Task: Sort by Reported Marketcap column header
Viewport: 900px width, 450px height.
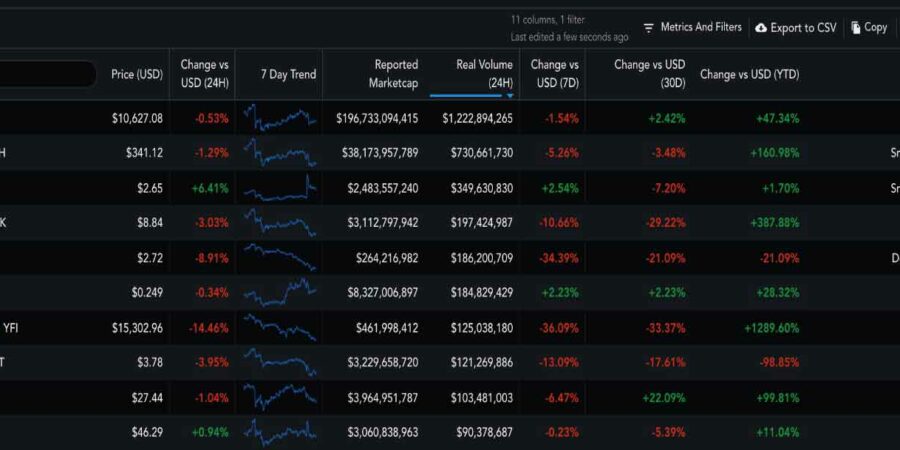Action: (x=392, y=74)
